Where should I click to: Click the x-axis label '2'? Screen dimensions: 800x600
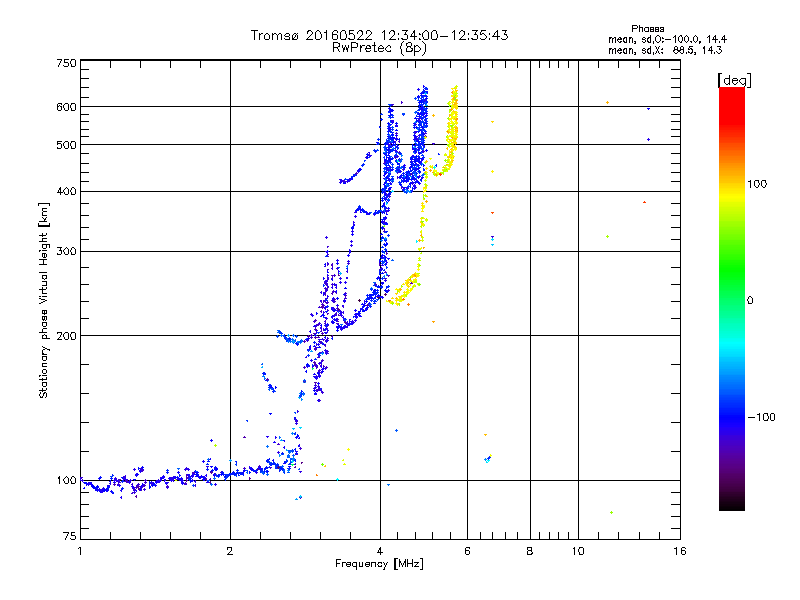(230, 552)
